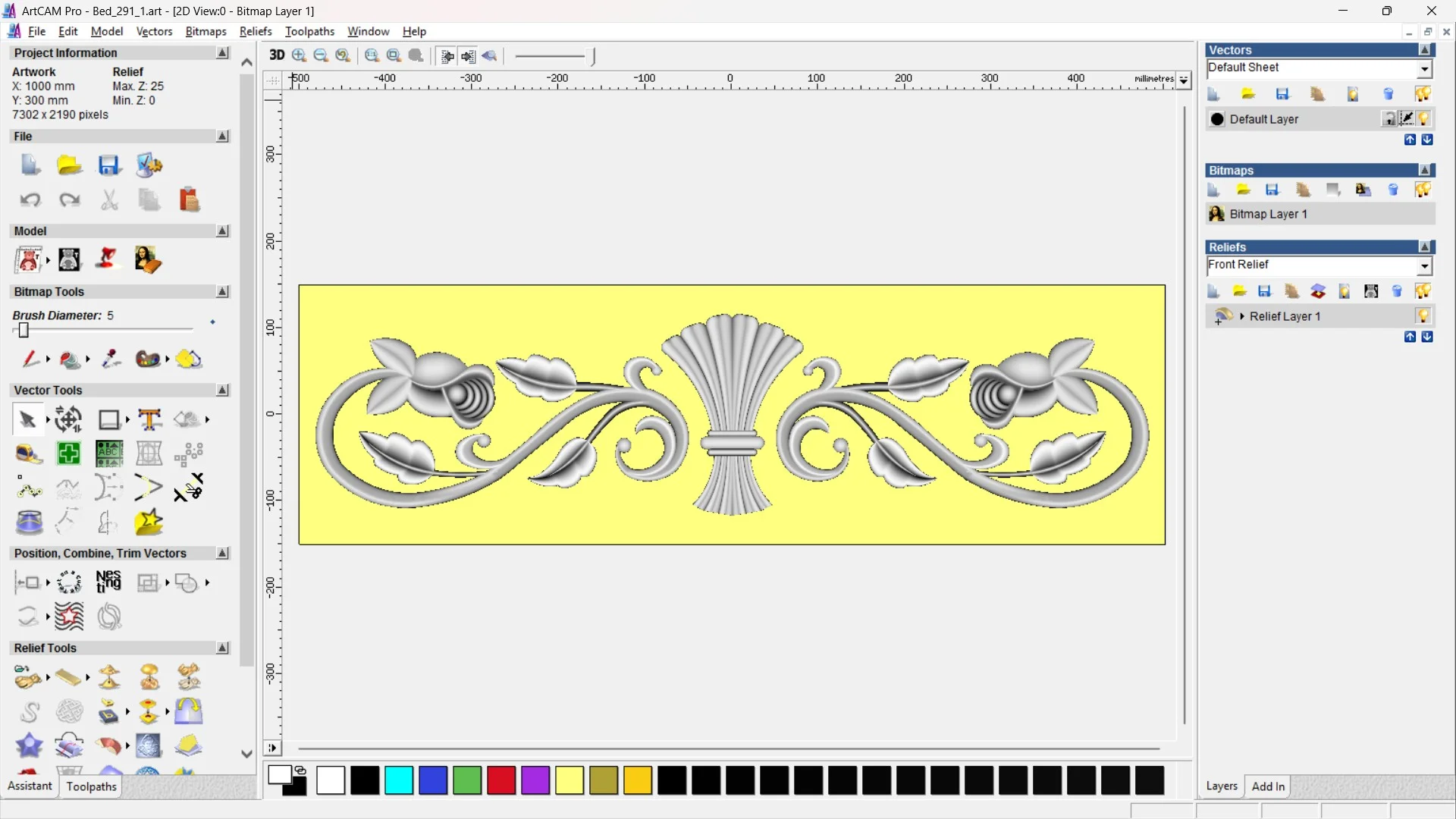Toggle visibility of Relief Layer 1
Image resolution: width=1456 pixels, height=819 pixels.
[x=1423, y=316]
